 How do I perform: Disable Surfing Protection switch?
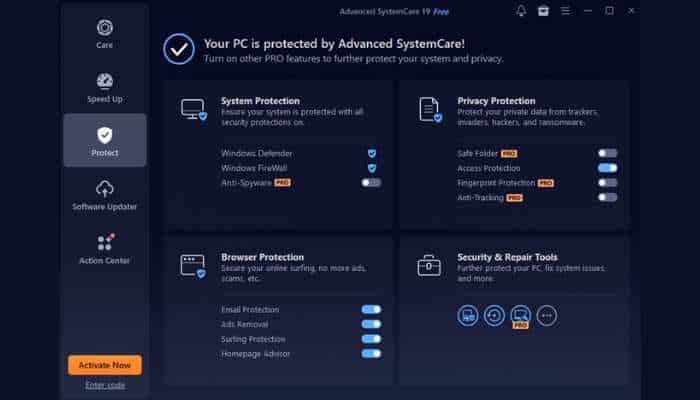pyautogui.click(x=371, y=339)
